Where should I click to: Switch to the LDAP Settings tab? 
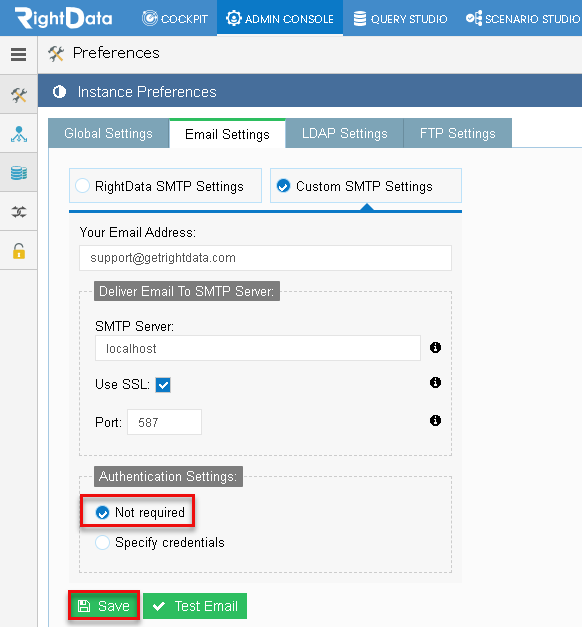click(344, 133)
